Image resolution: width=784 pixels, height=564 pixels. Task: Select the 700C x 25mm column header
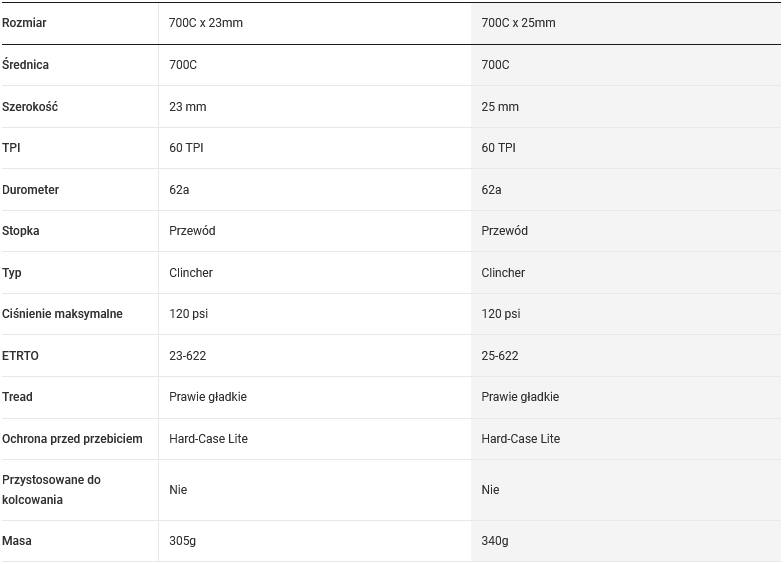pyautogui.click(x=518, y=23)
